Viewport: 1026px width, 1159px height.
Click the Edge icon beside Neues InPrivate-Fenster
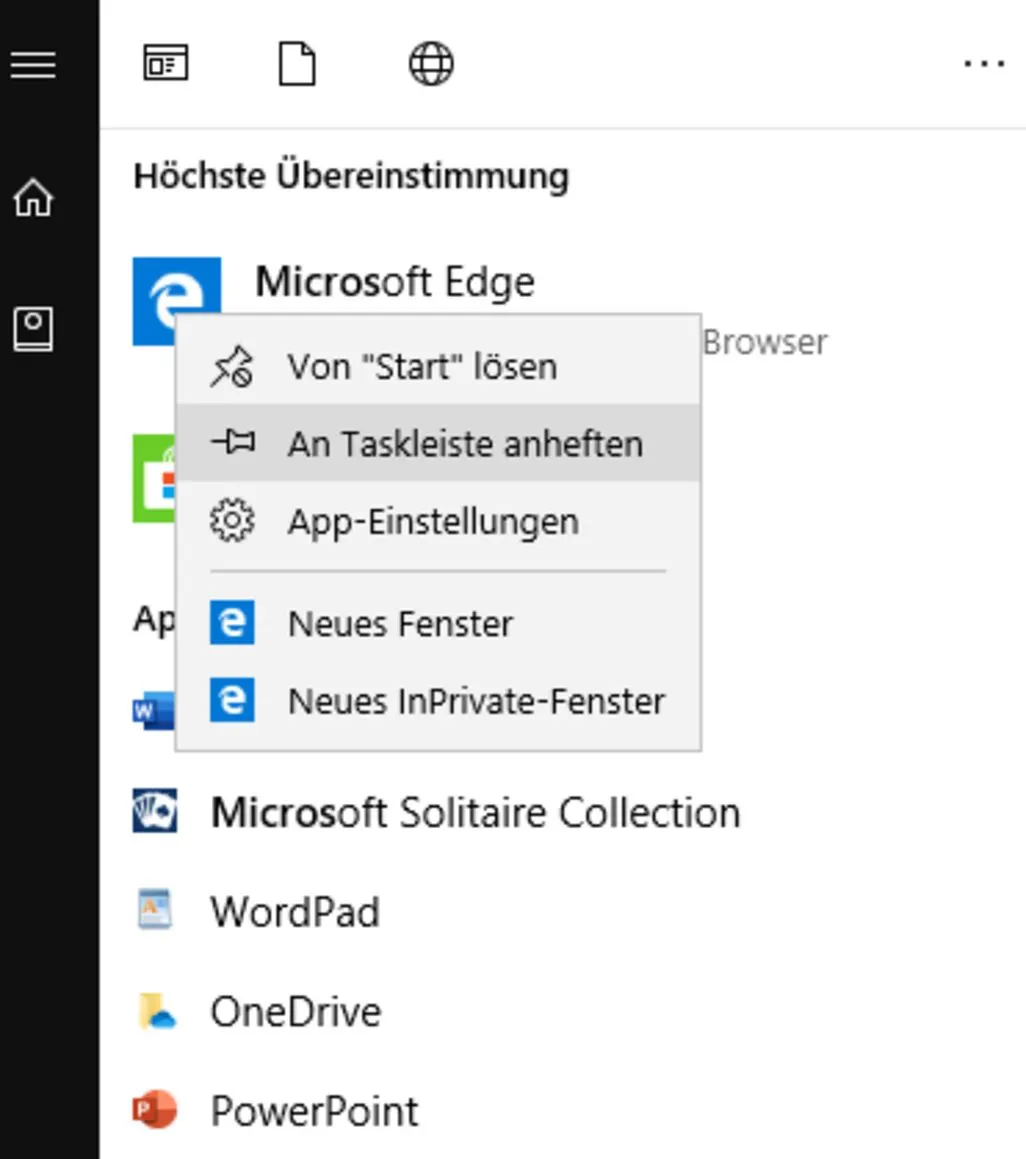tap(232, 699)
